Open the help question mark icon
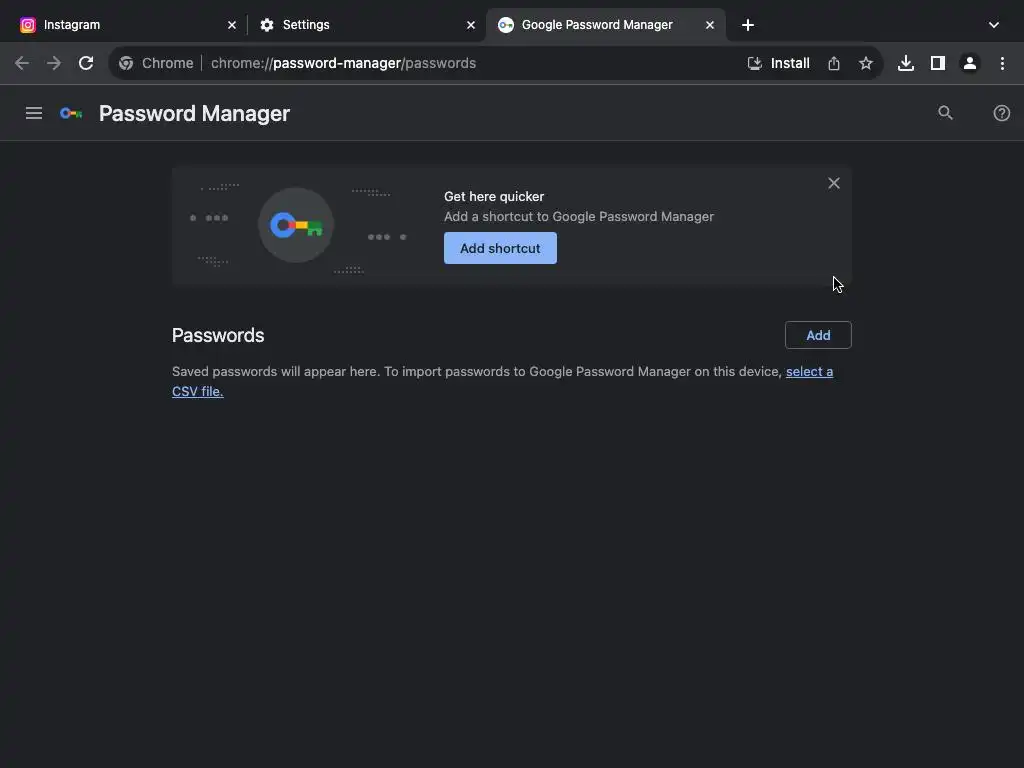 click(1001, 113)
